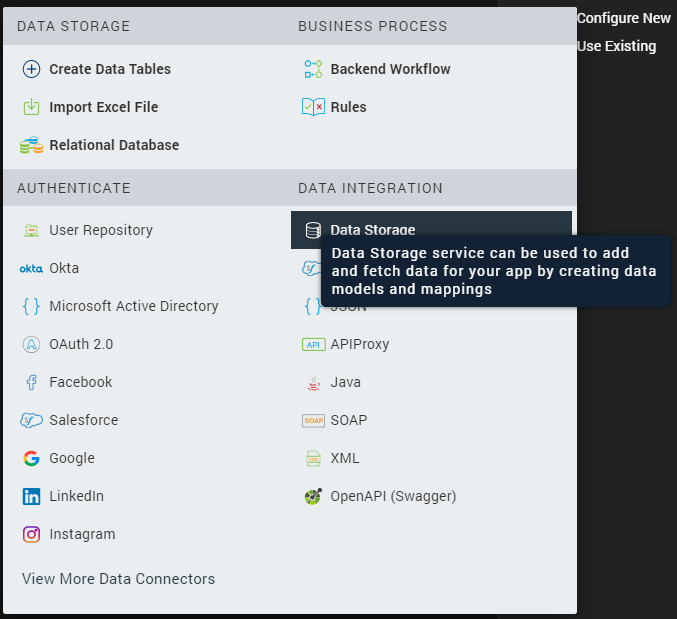Click the Backend Workflow icon
The width and height of the screenshot is (677, 619).
coord(313,69)
